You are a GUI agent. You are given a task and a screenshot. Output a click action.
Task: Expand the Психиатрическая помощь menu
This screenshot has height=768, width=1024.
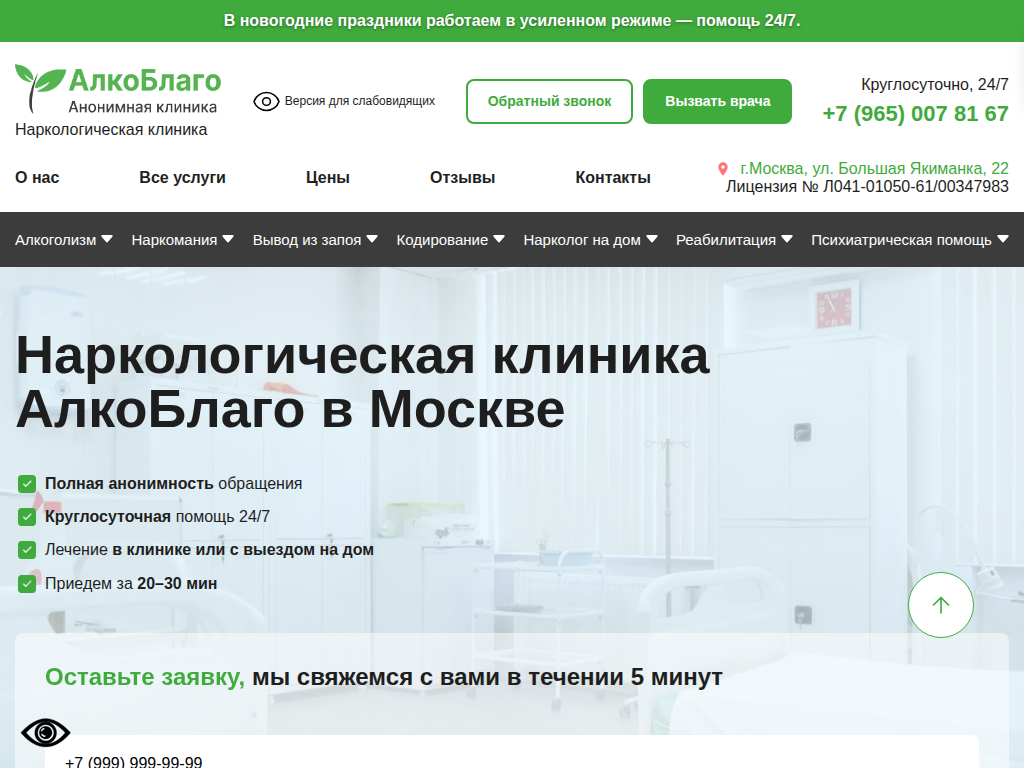click(907, 240)
